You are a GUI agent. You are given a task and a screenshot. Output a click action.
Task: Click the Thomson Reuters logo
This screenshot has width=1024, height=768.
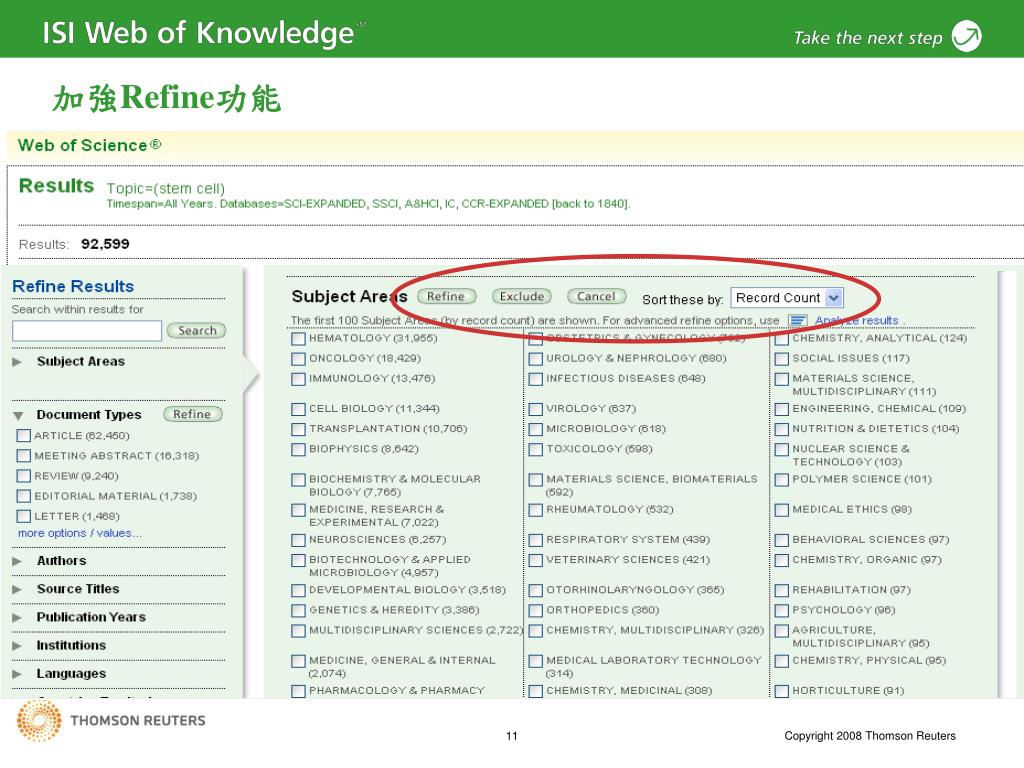coord(111,720)
